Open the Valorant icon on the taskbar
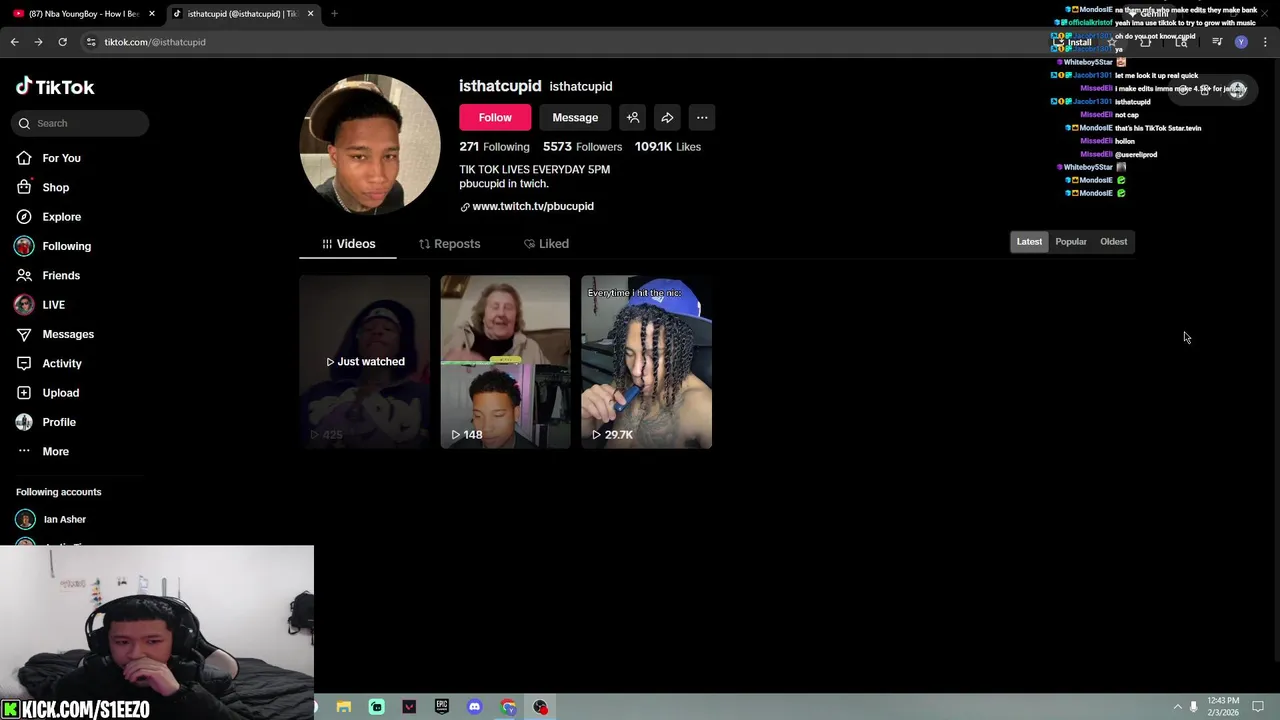Screen dimensions: 1280x720 point(409,707)
